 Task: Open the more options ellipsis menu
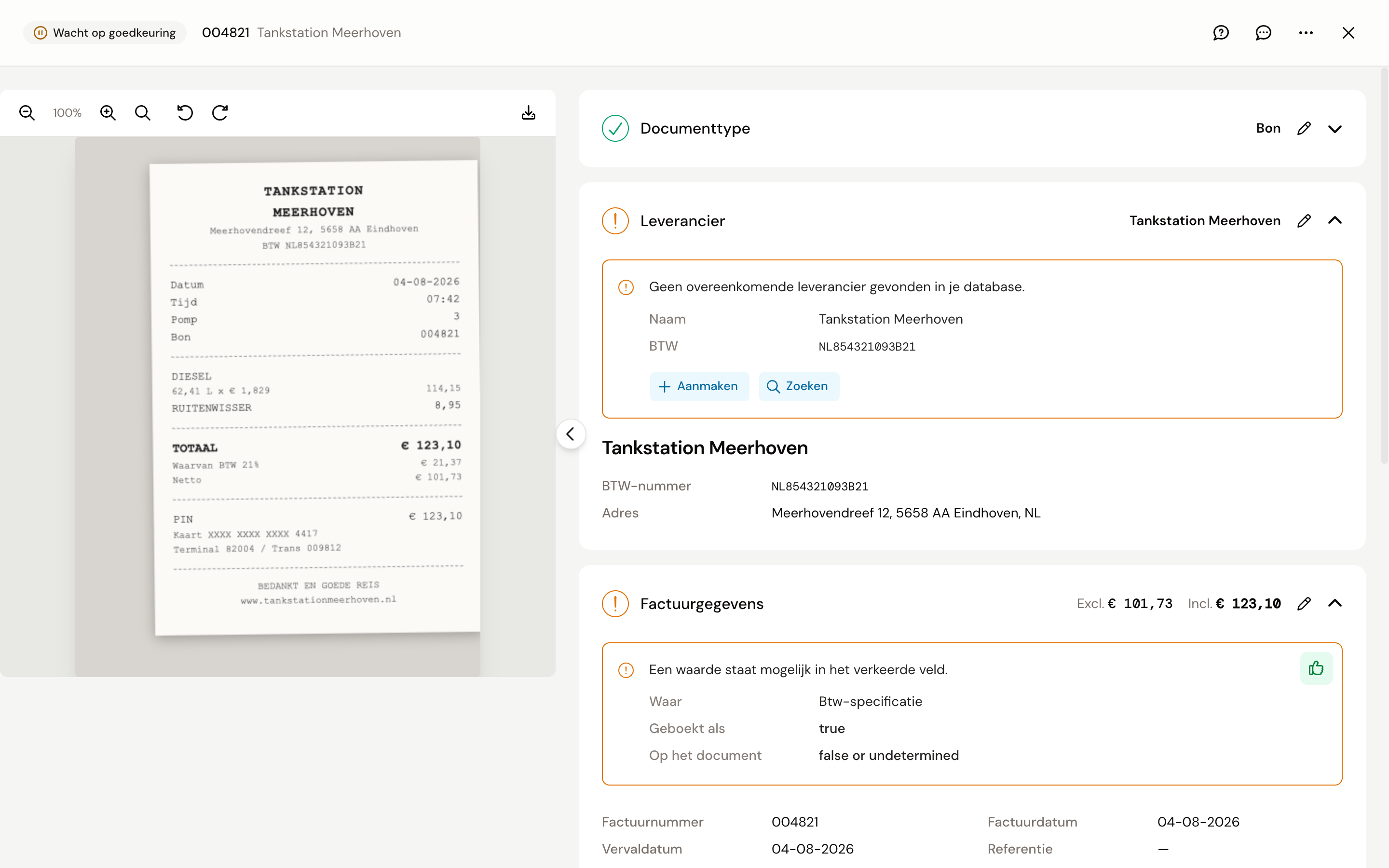click(1306, 33)
